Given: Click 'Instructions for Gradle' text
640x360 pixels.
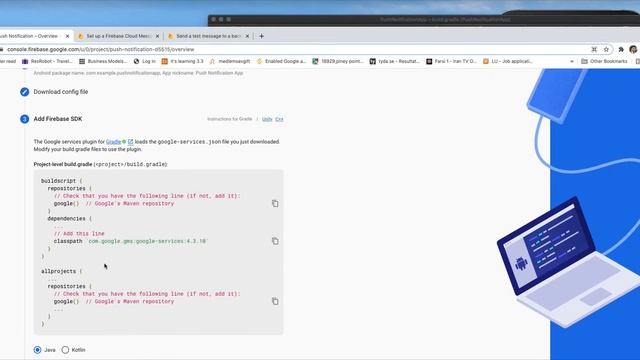Looking at the screenshot, I should pyautogui.click(x=229, y=119).
